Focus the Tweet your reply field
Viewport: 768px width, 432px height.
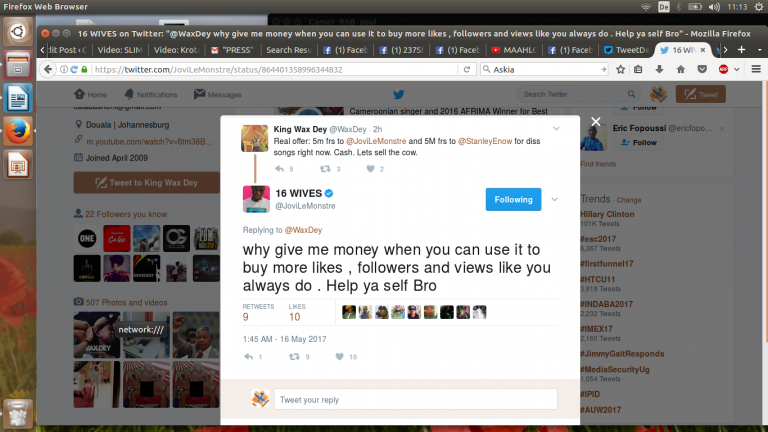pos(415,399)
